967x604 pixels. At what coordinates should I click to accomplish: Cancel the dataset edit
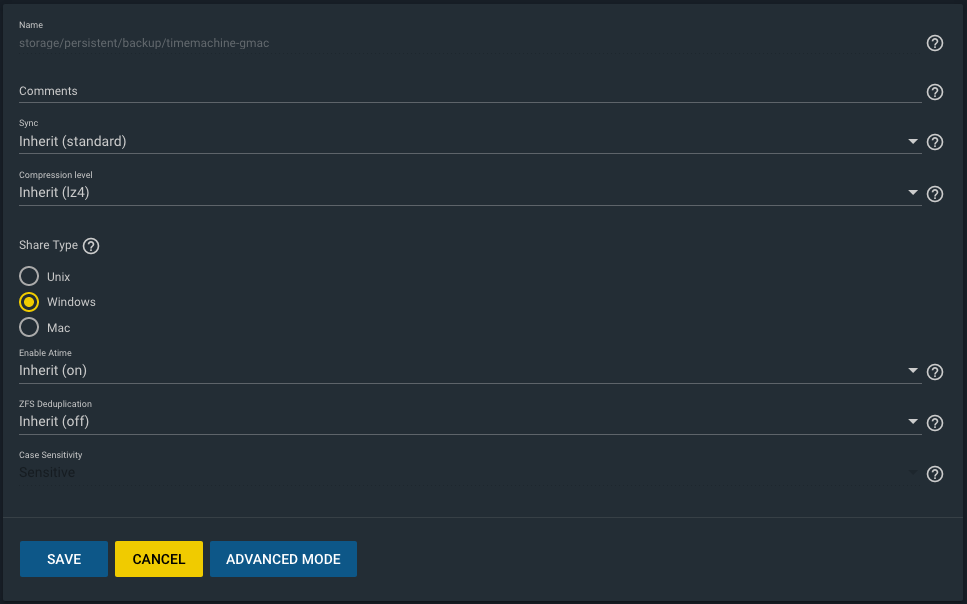(x=158, y=559)
